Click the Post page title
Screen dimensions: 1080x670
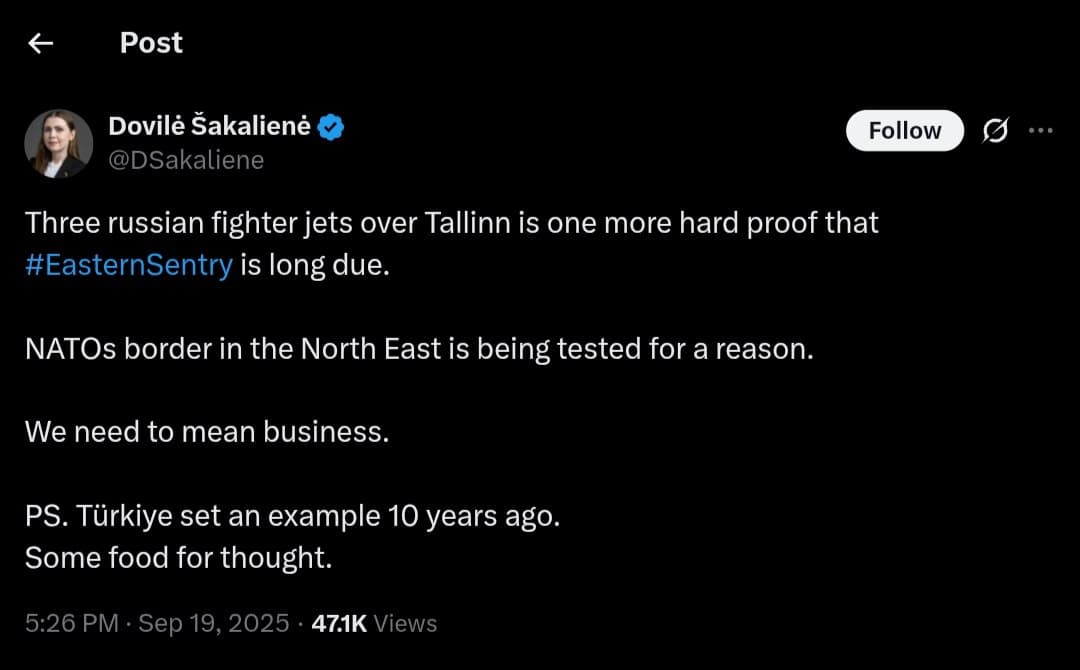pos(151,43)
